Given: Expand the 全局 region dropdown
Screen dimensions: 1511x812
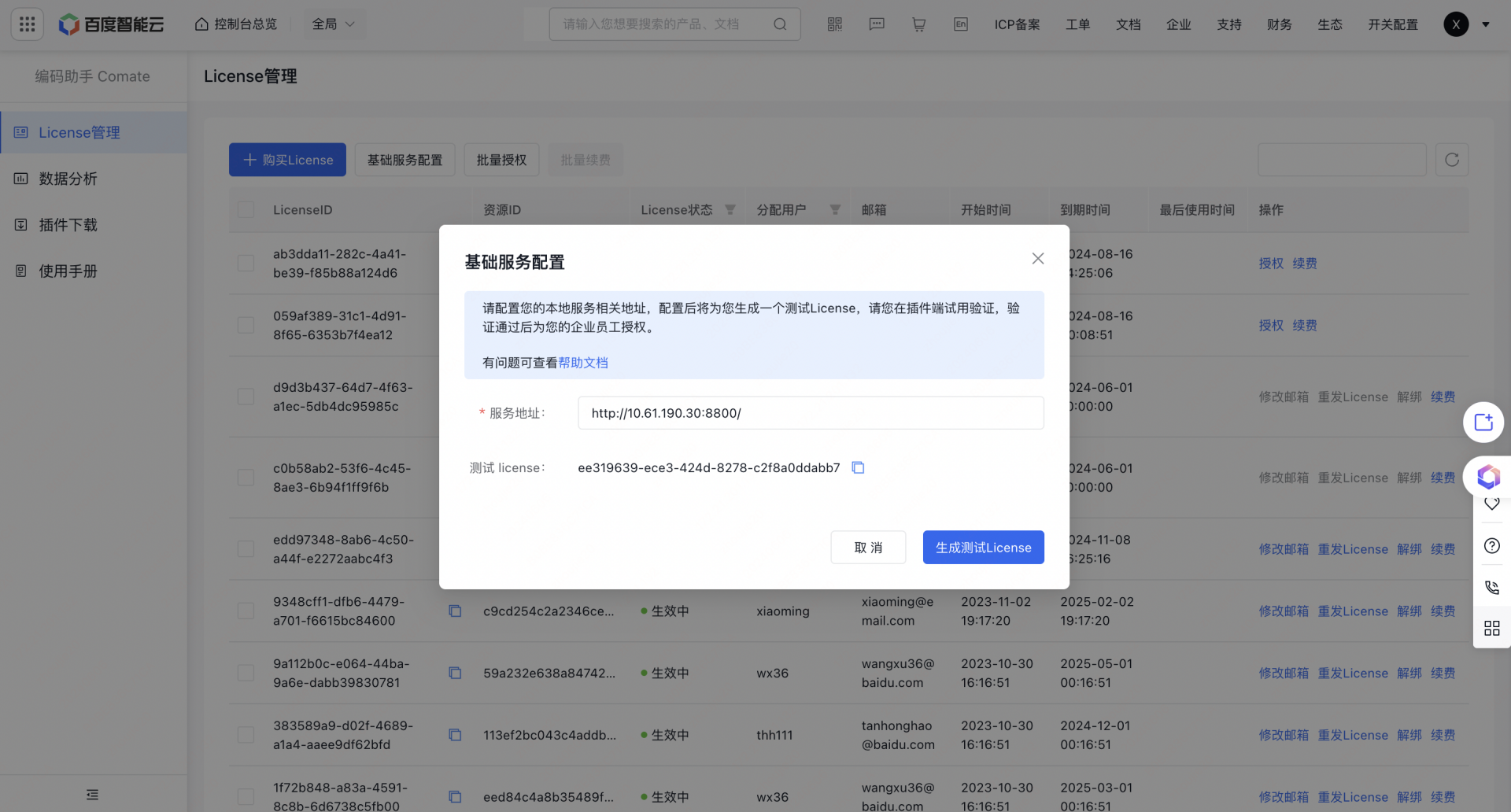Looking at the screenshot, I should click(334, 24).
